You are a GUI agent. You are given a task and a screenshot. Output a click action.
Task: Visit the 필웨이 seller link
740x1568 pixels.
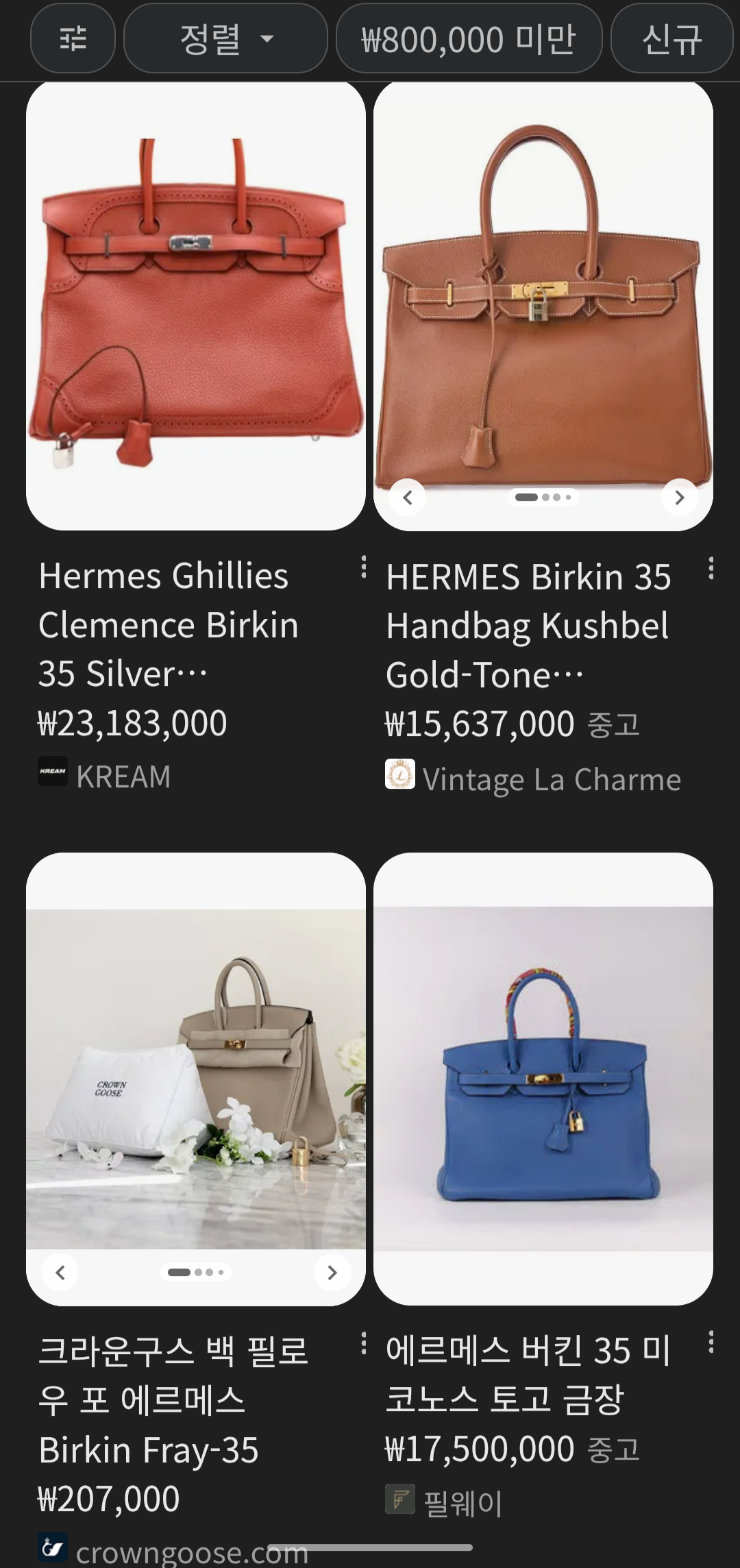point(445,1503)
